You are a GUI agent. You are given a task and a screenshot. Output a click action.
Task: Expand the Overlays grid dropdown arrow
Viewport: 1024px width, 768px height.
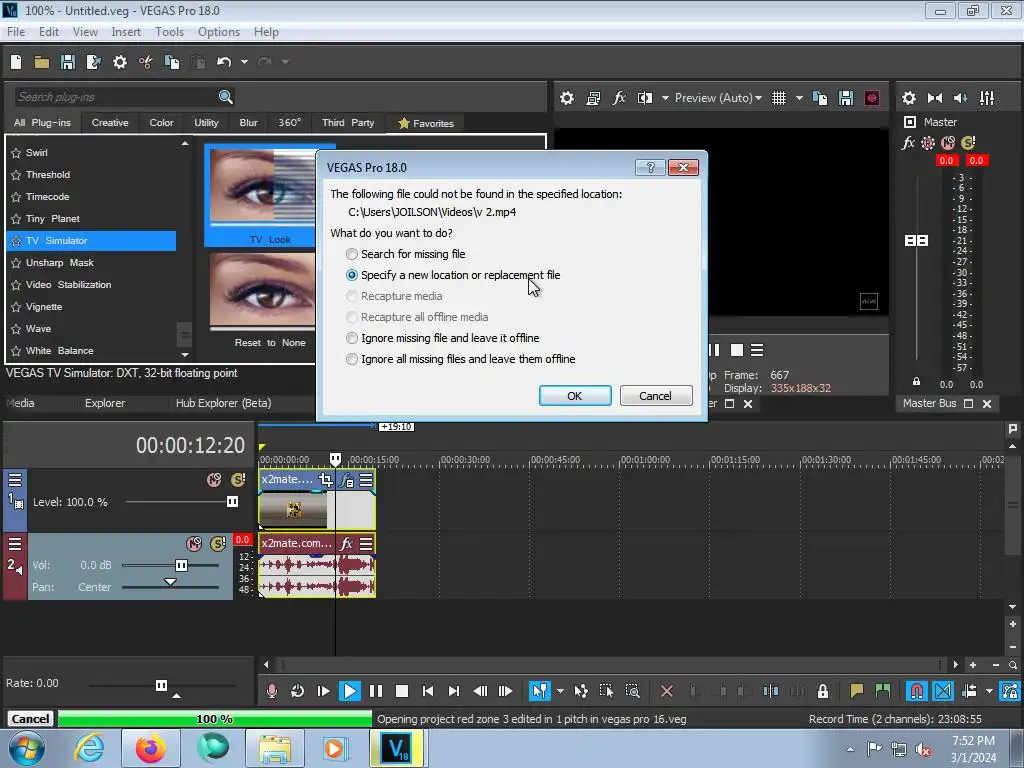point(799,98)
